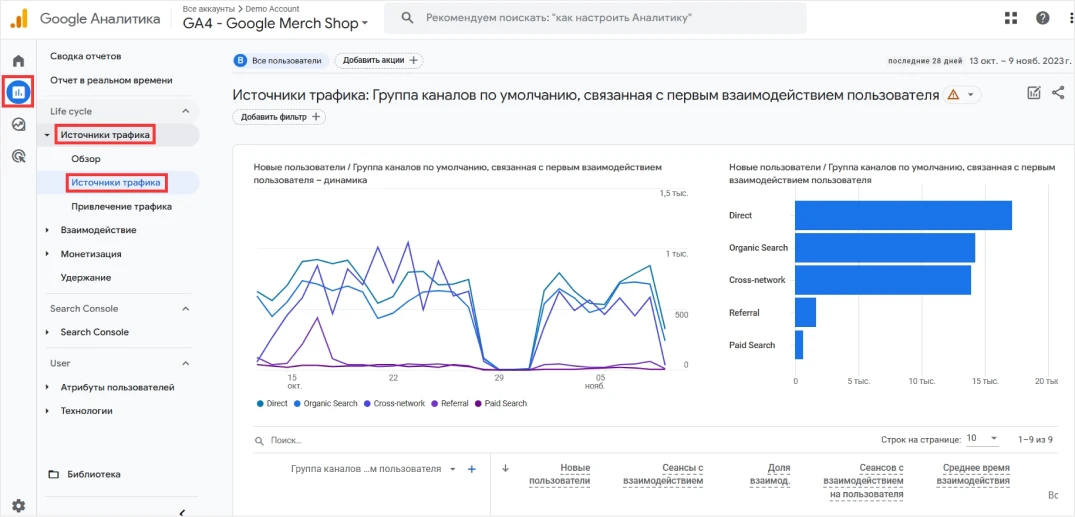1075x517 pixels.
Task: Open the date range 13 окт. – 9 нояб.
Action: tap(1019, 60)
